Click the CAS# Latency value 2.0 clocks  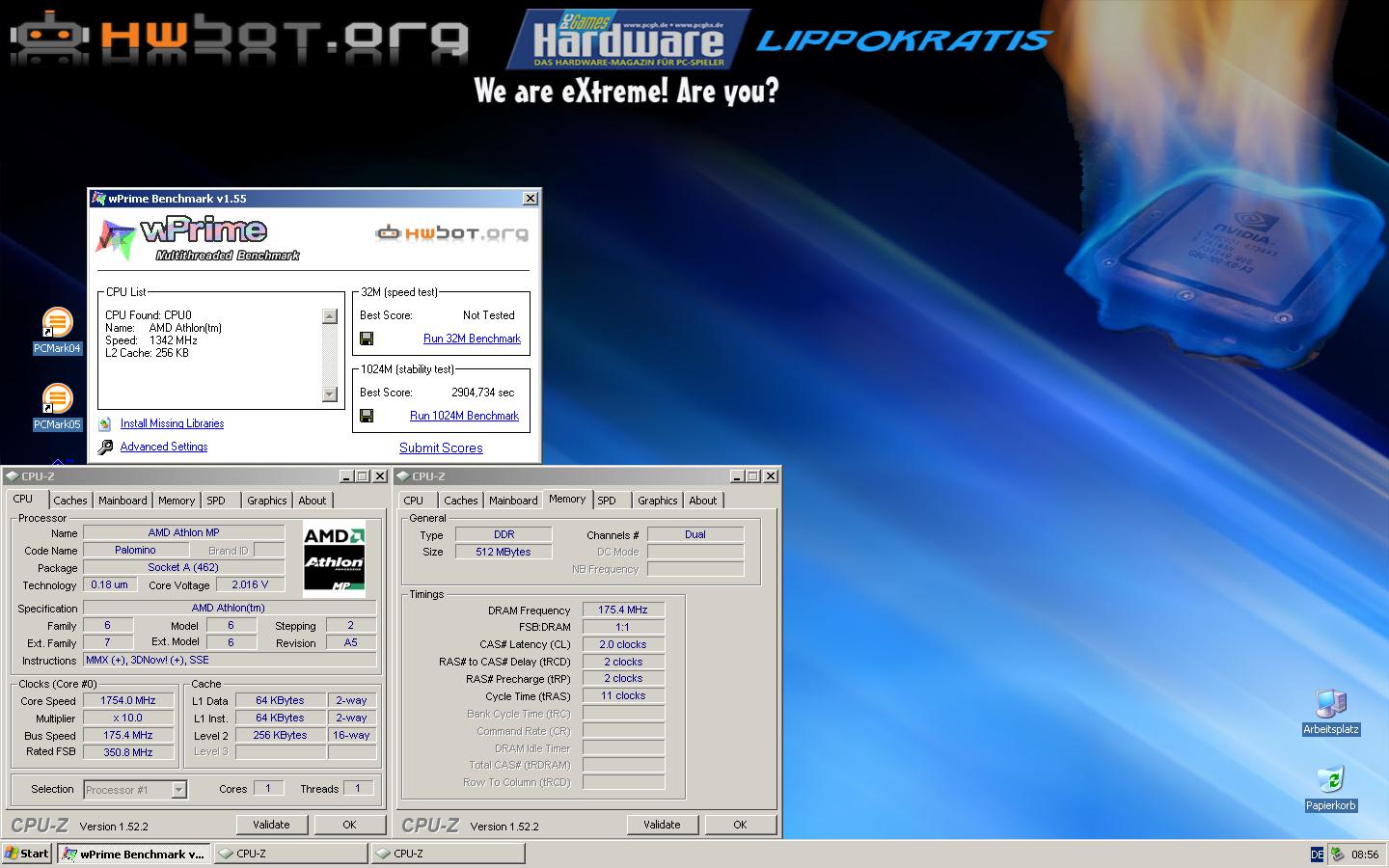(x=623, y=644)
